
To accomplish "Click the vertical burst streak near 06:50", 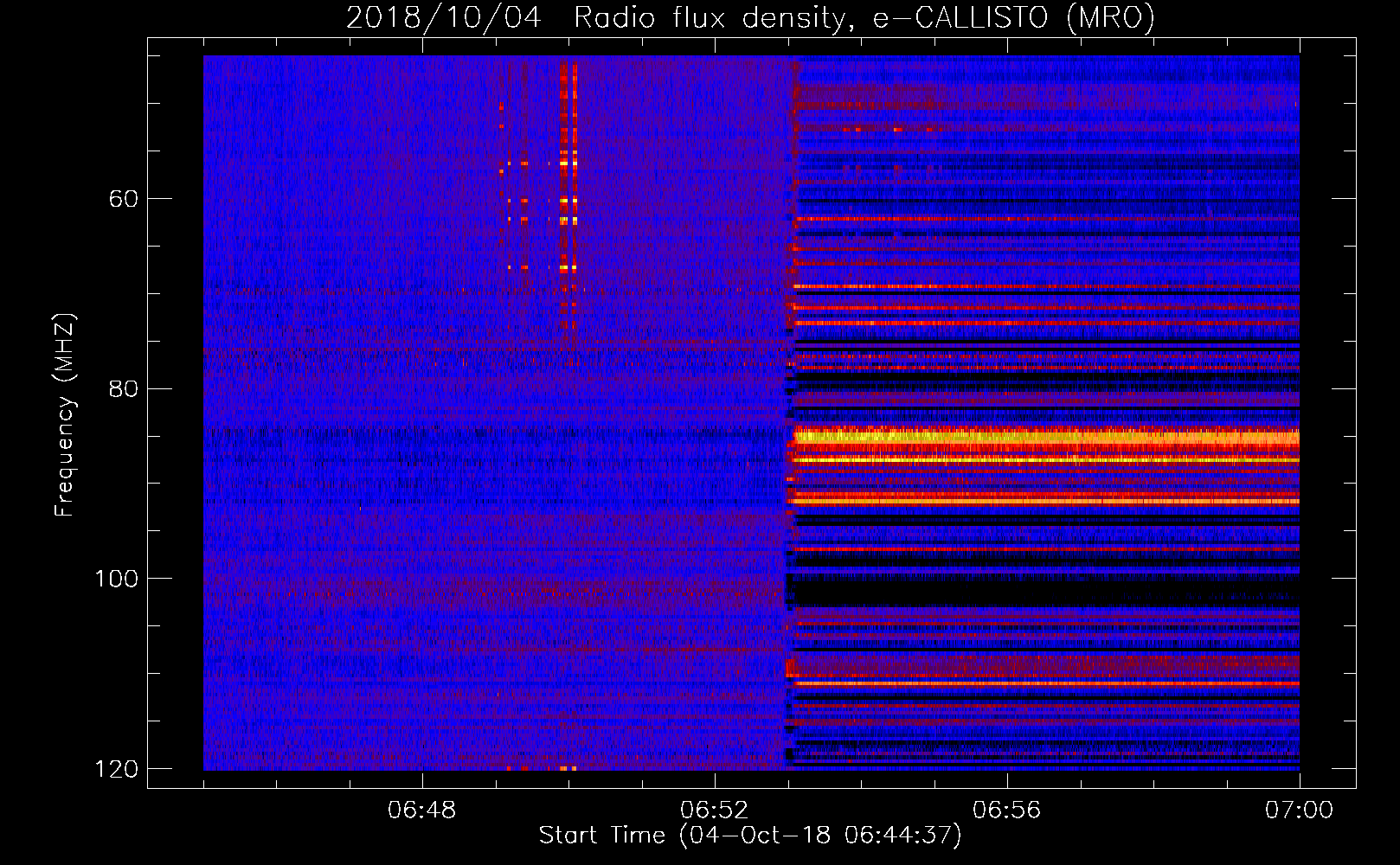I will point(568,195).
